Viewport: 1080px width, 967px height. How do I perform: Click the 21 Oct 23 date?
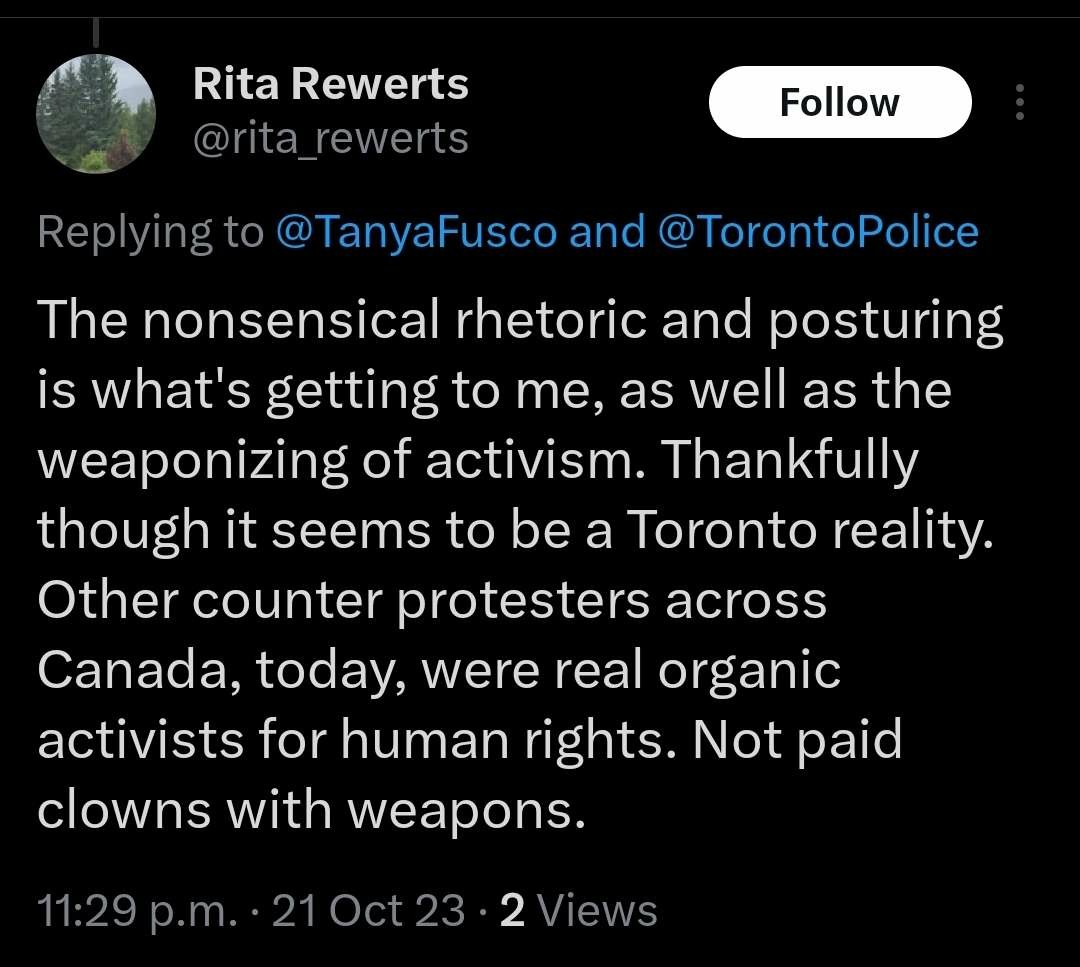[368, 910]
